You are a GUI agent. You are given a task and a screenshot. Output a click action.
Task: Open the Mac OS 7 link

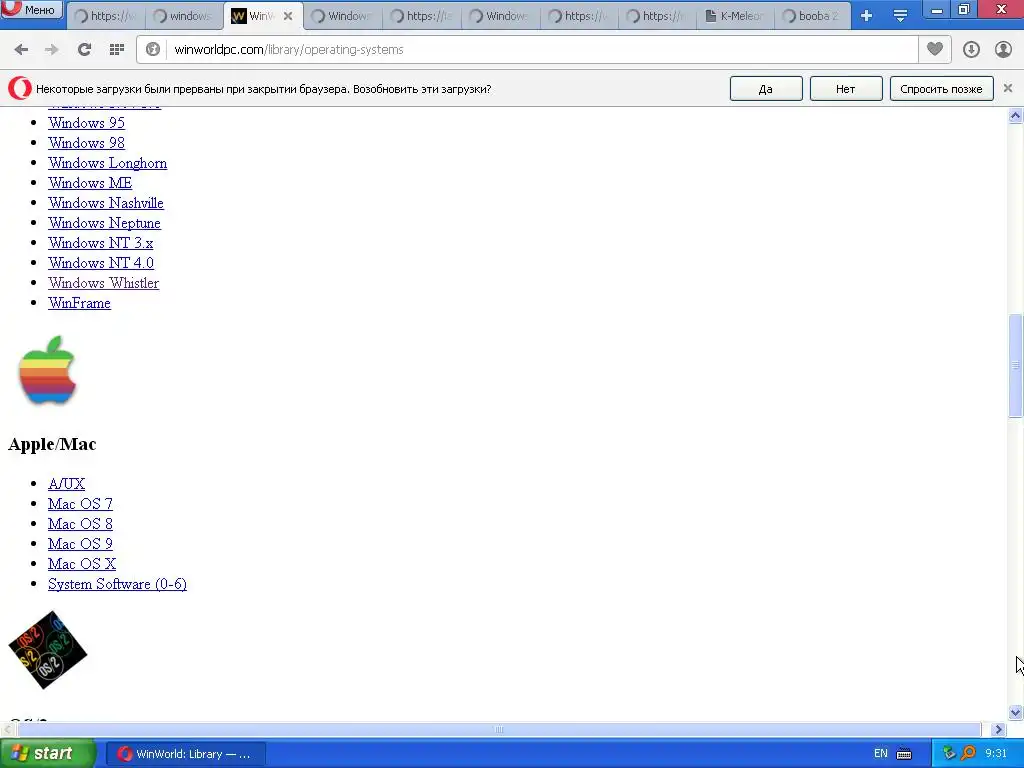tap(80, 504)
